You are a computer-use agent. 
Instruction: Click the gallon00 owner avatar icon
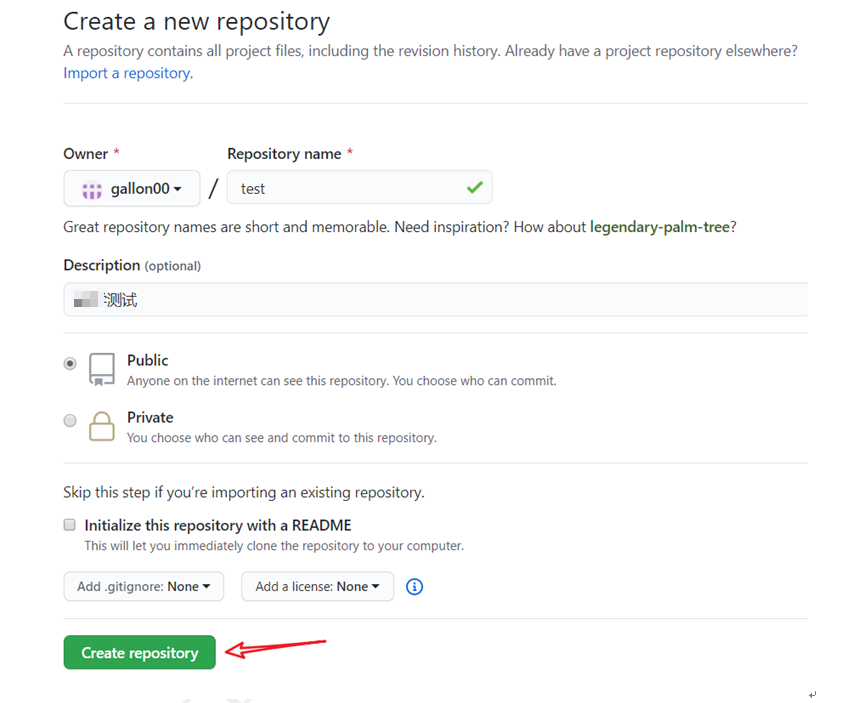(x=92, y=189)
